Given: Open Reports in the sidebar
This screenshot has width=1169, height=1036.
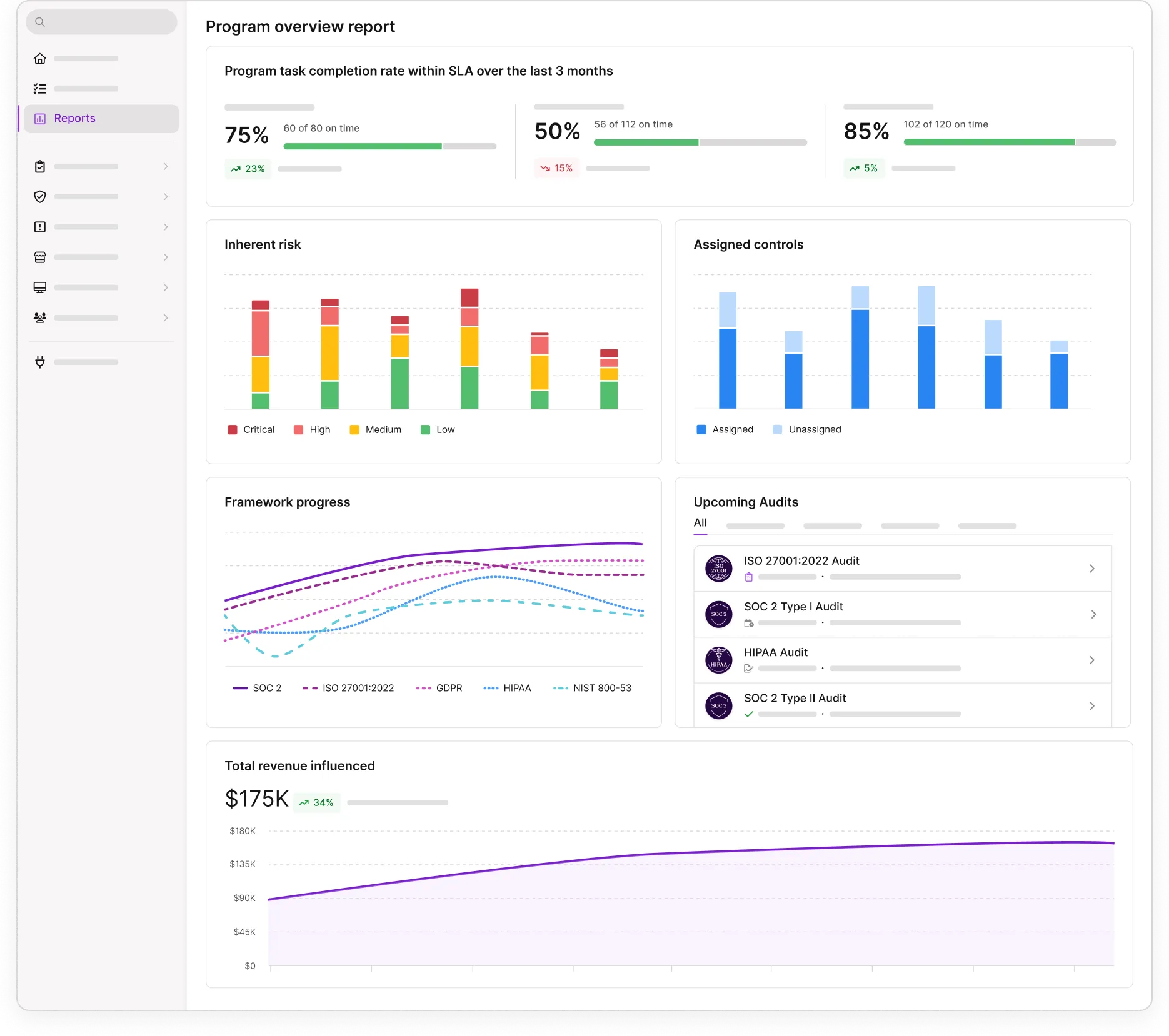Looking at the screenshot, I should [101, 119].
